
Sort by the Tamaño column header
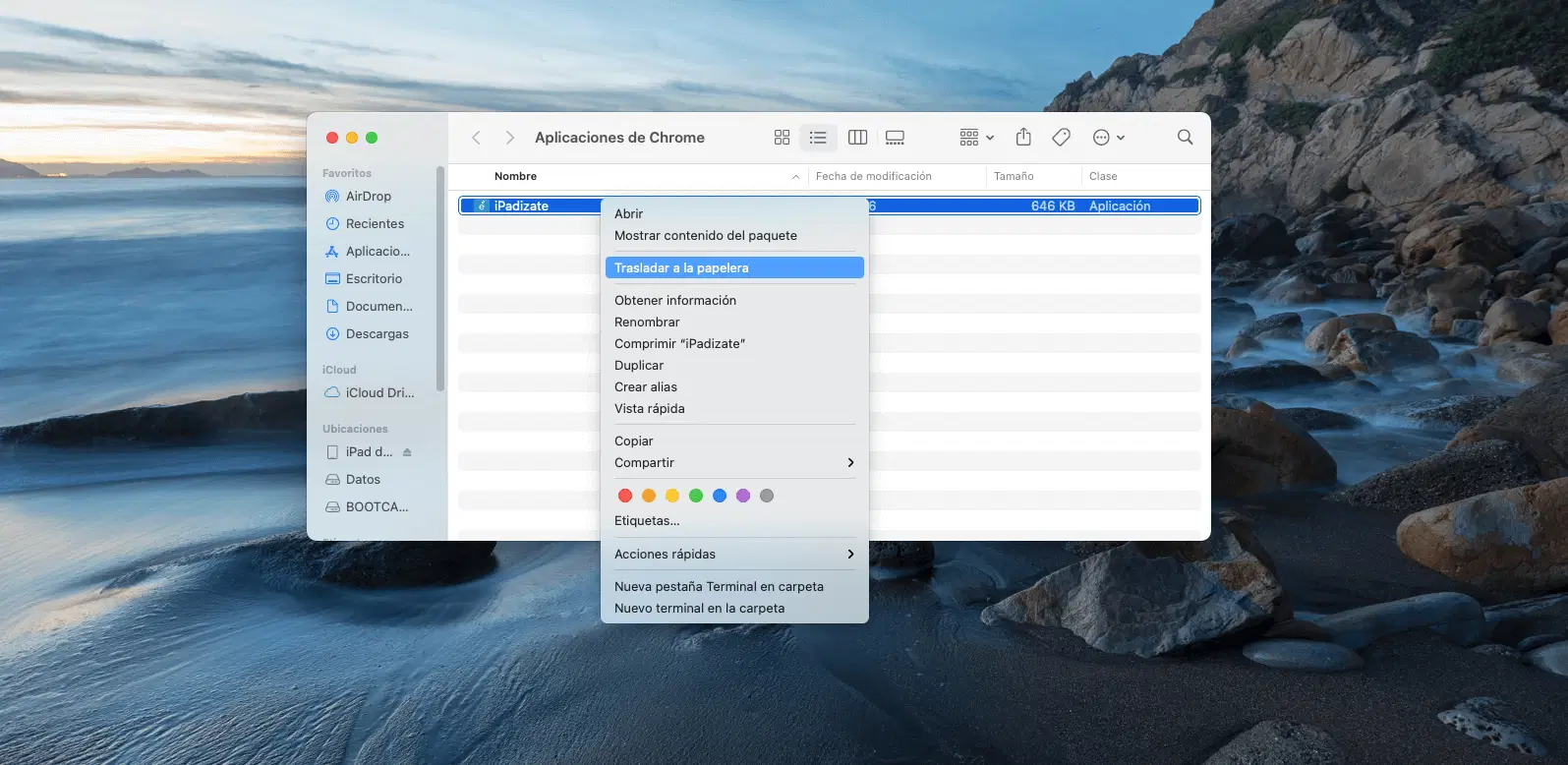pyautogui.click(x=1014, y=176)
